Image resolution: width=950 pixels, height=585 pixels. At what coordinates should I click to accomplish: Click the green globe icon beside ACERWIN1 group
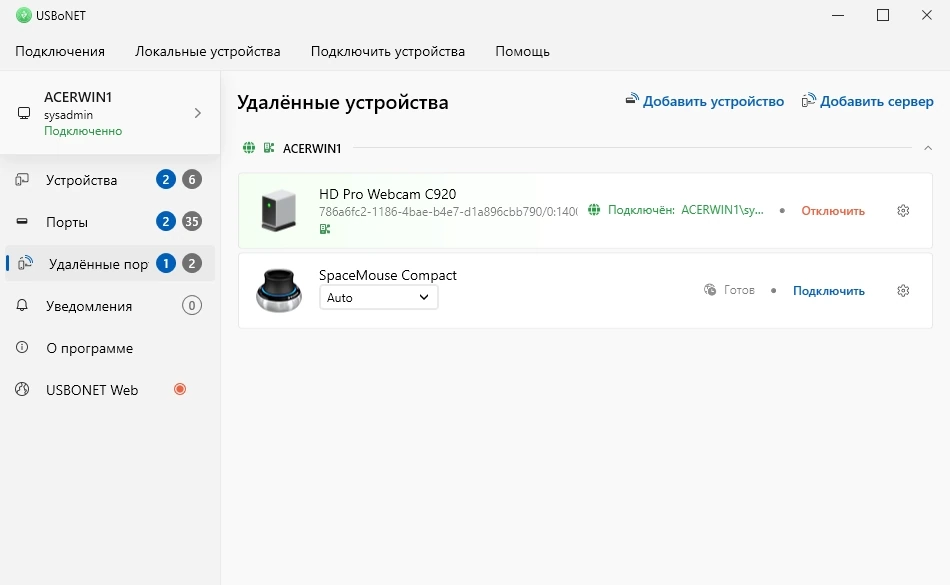click(x=249, y=148)
